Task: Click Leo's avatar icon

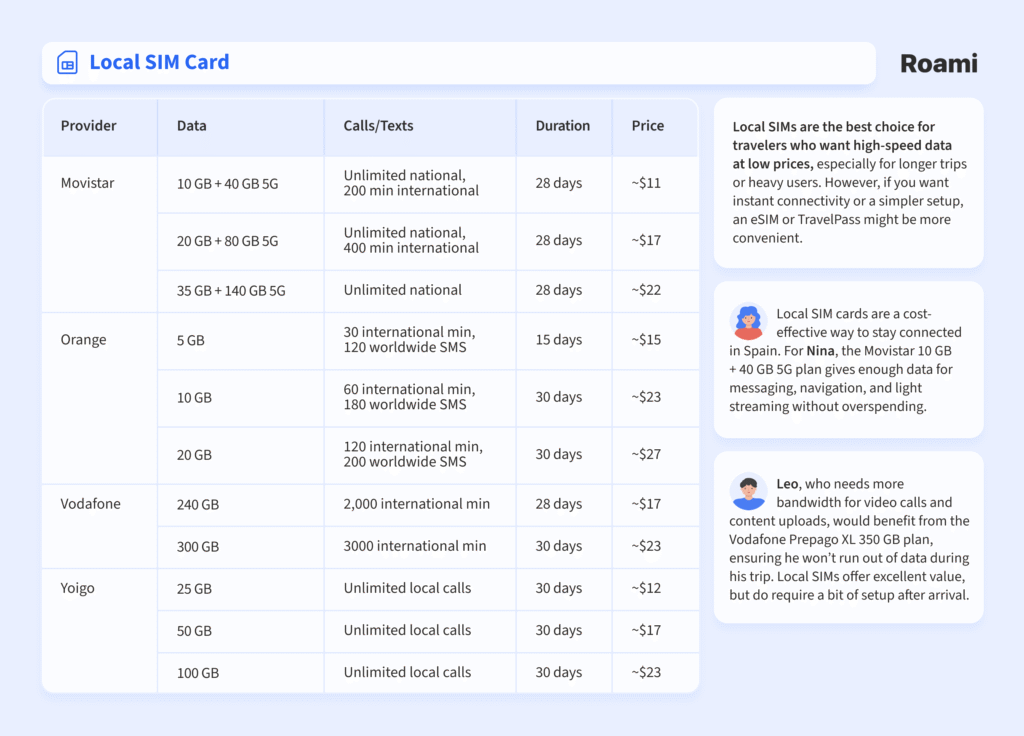Action: 748,492
